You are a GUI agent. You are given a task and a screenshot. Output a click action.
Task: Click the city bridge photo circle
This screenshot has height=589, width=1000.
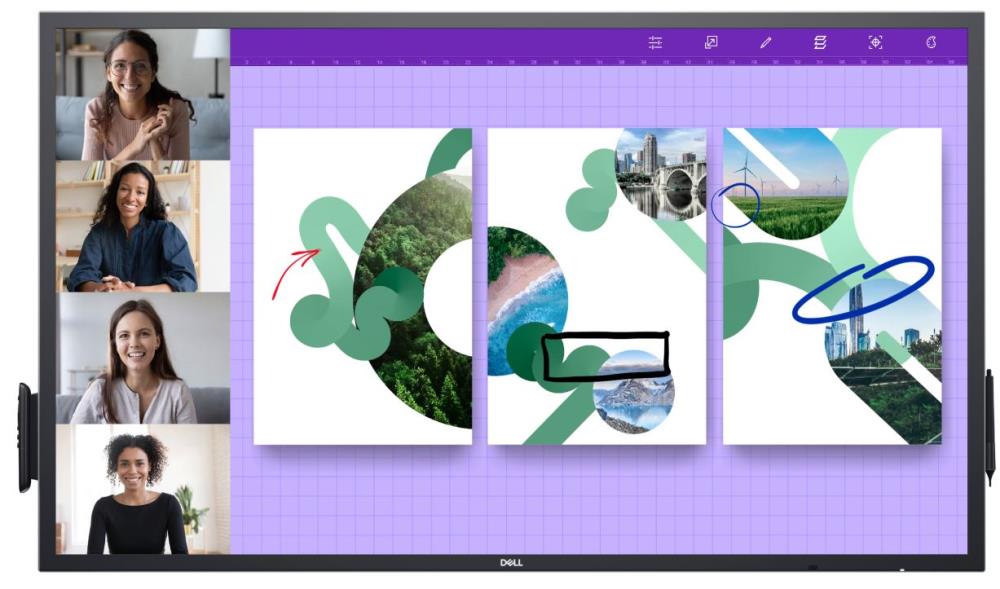660,173
